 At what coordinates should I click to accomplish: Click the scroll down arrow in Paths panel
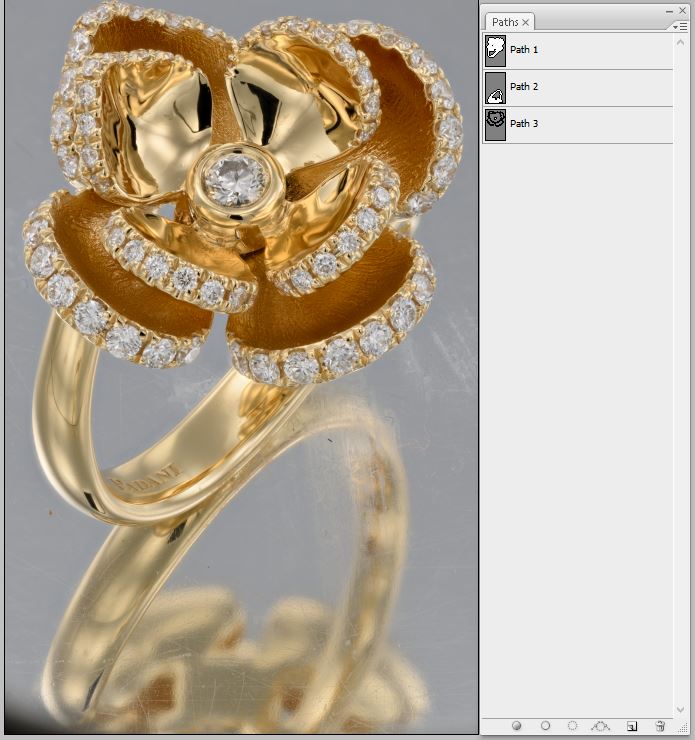pos(680,709)
